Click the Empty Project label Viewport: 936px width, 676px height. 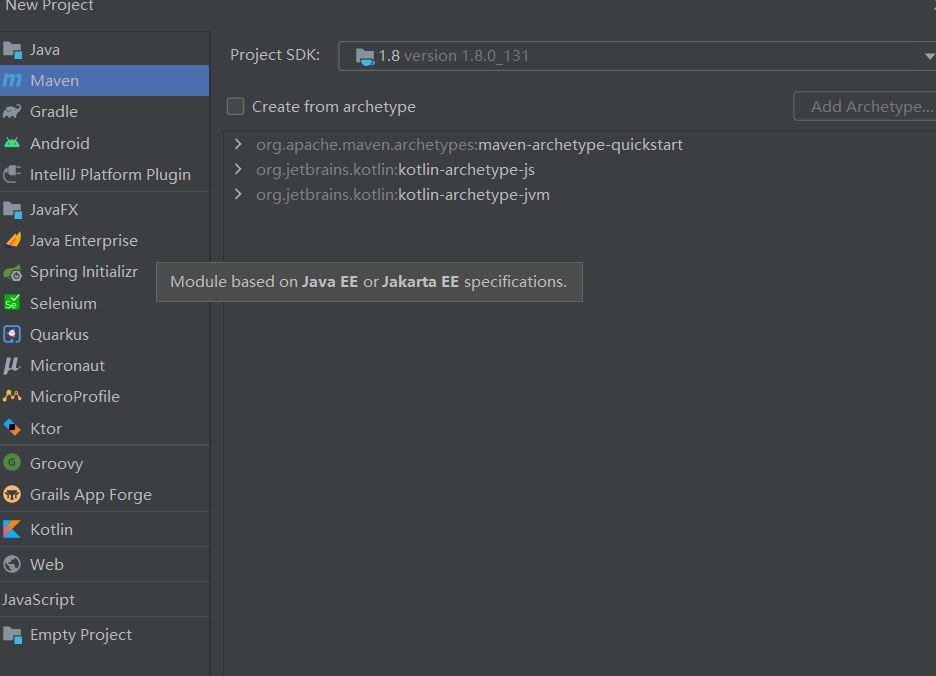[x=81, y=635]
